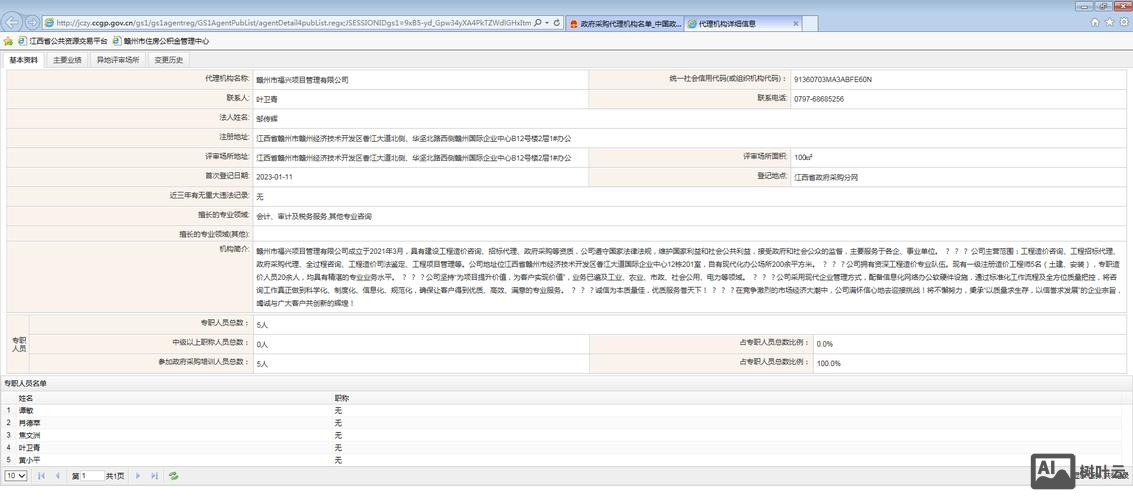Click the browser forward arrow
This screenshot has height=500, width=1133.
pyautogui.click(x=33, y=22)
